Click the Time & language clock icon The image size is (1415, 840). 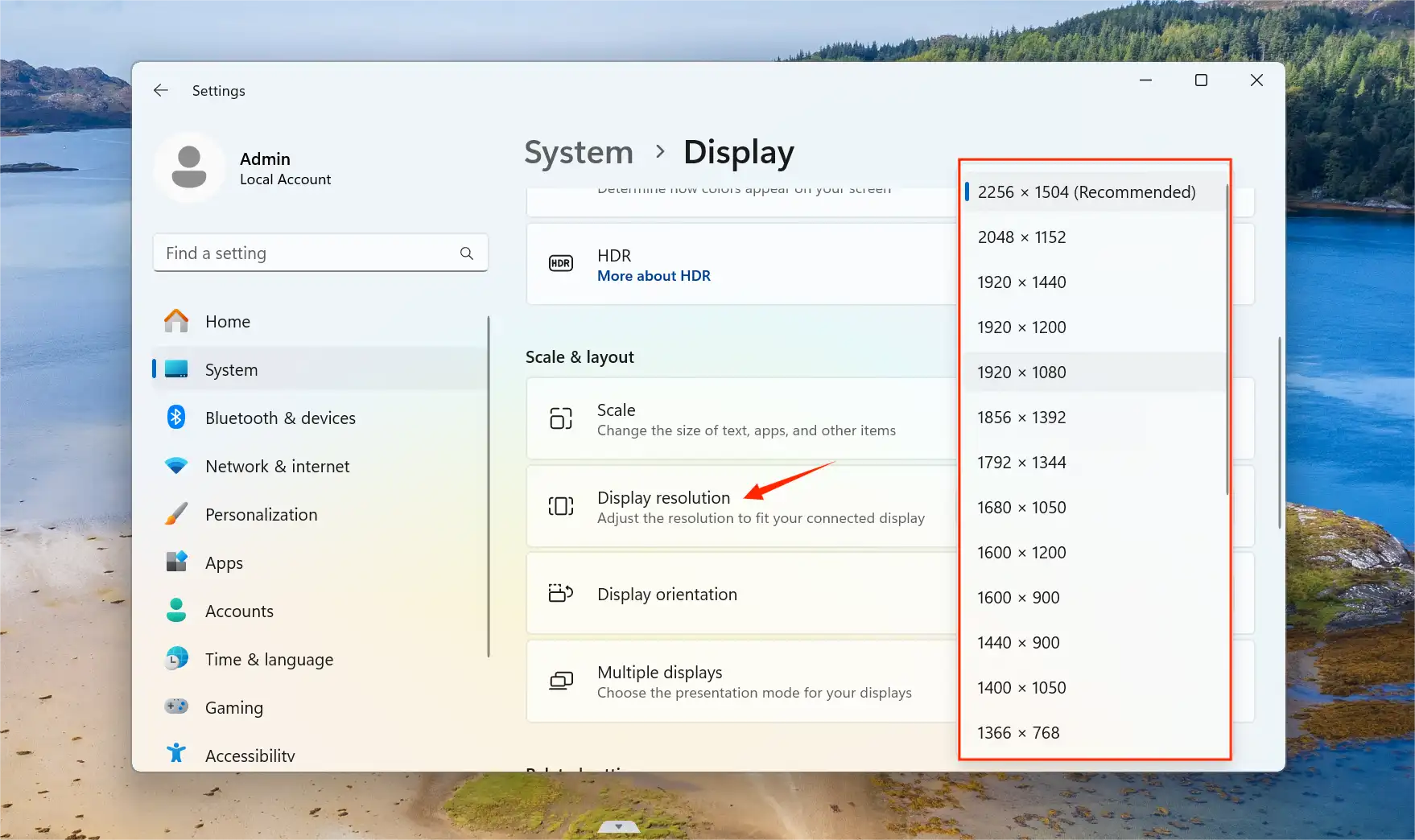coord(176,659)
